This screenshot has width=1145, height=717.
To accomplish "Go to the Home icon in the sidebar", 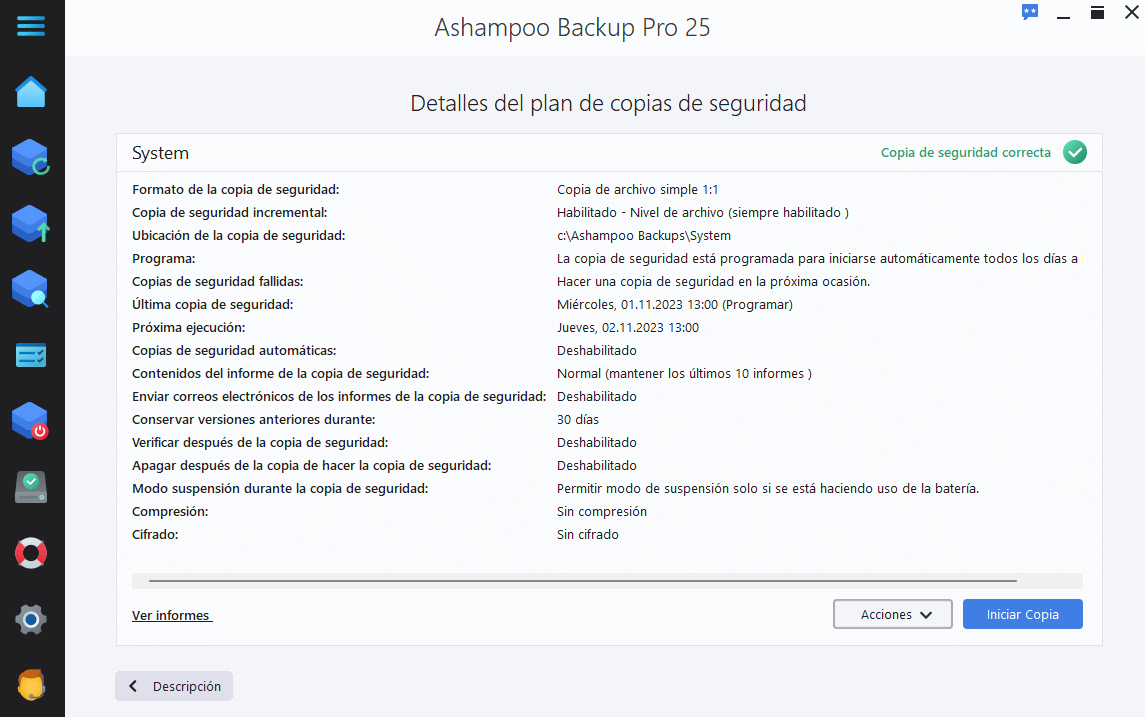I will tap(31, 92).
